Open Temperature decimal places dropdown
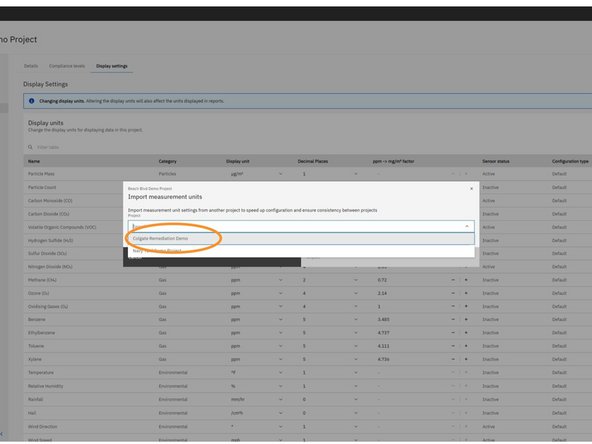This screenshot has height=444, width=592. [355, 373]
